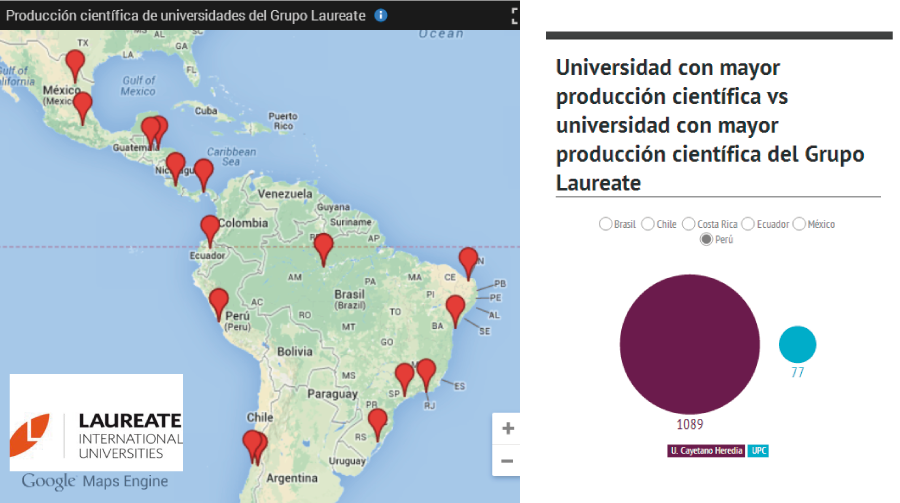Pick the Ecuador radio option

748,224
